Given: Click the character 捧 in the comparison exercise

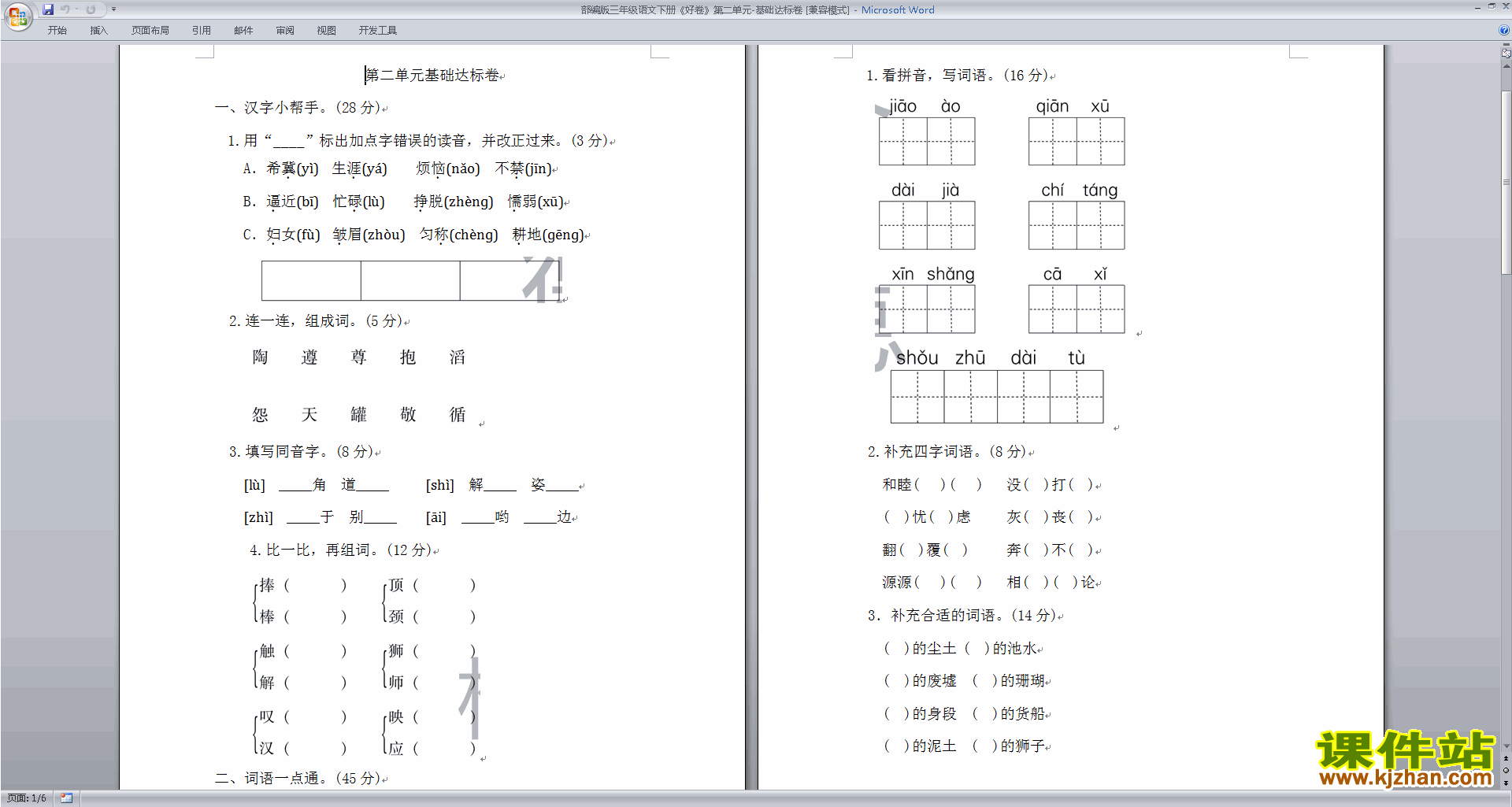Looking at the screenshot, I should pos(267,585).
